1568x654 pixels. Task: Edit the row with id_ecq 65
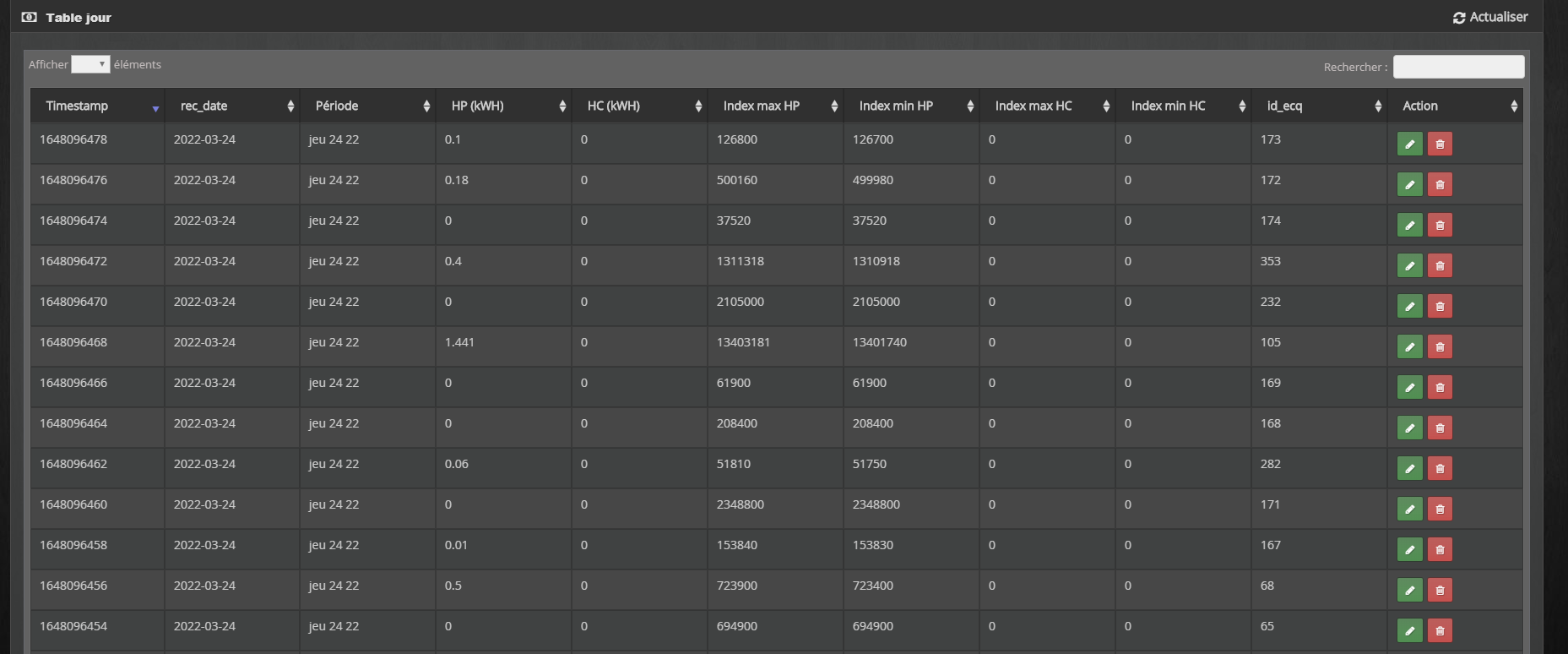(1410, 630)
